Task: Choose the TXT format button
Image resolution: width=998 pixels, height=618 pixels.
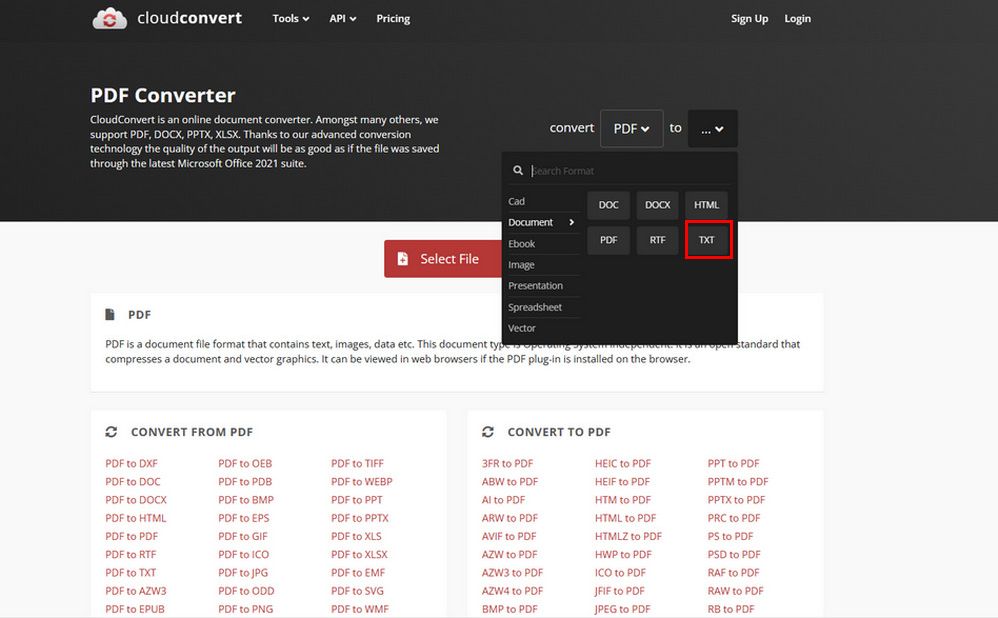Action: pos(706,240)
